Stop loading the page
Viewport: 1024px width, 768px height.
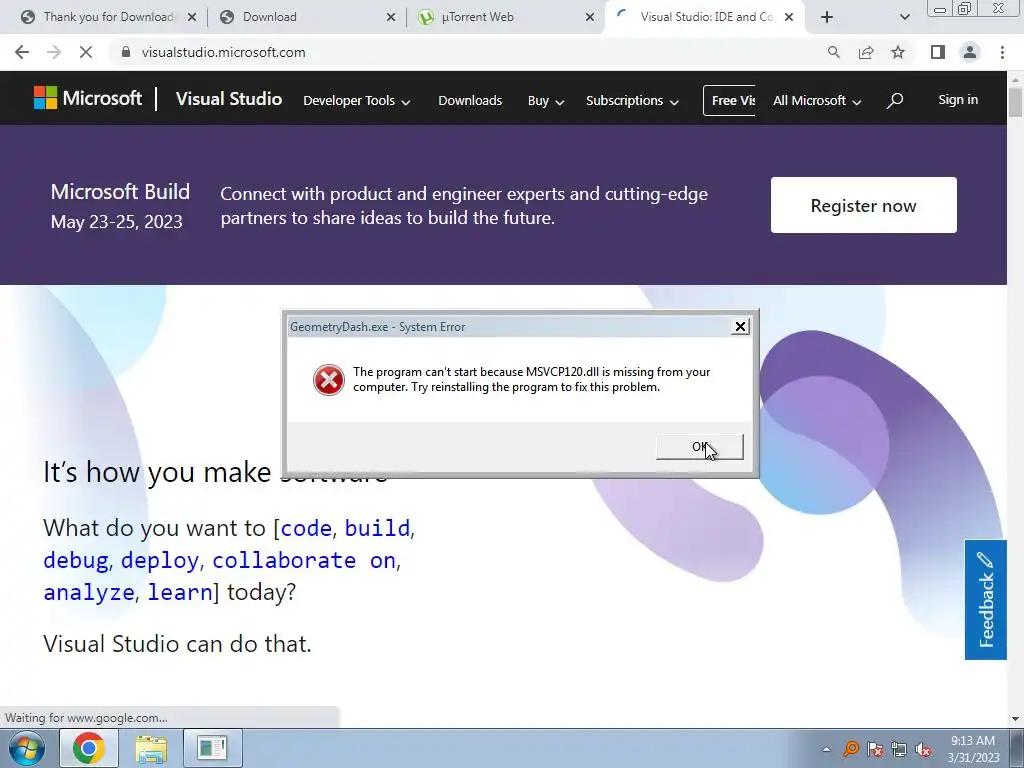pos(86,52)
